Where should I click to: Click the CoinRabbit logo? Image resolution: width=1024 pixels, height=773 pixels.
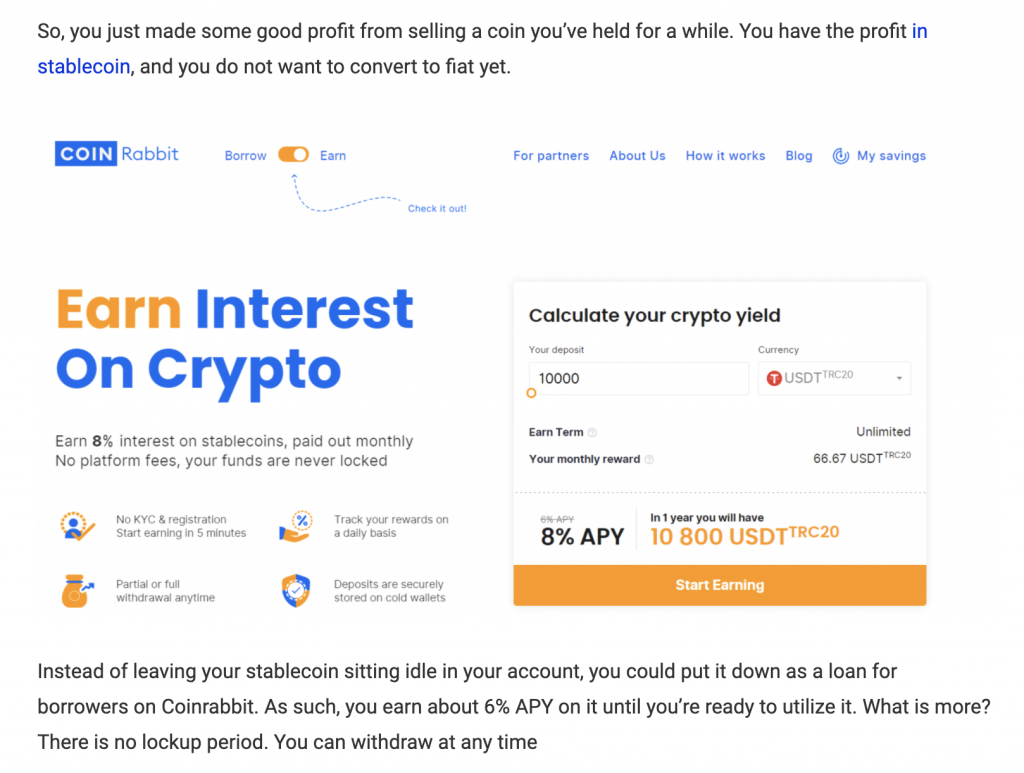[x=116, y=154]
